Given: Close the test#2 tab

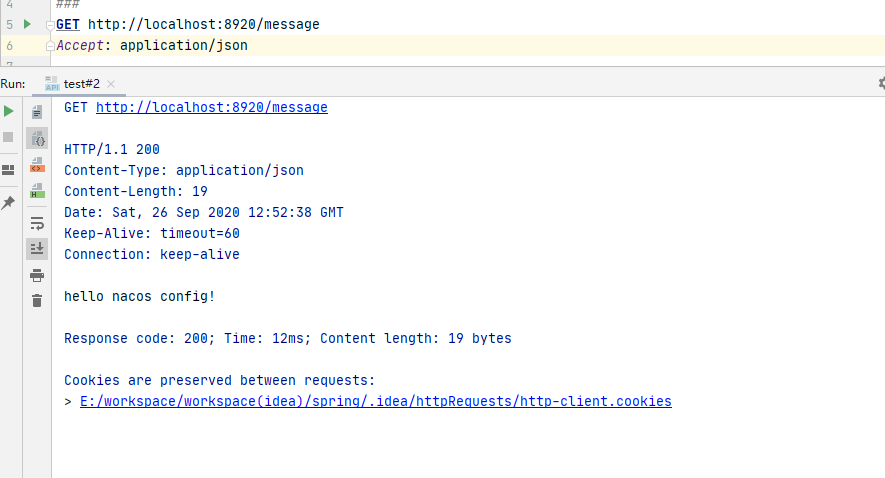Looking at the screenshot, I should pos(111,84).
